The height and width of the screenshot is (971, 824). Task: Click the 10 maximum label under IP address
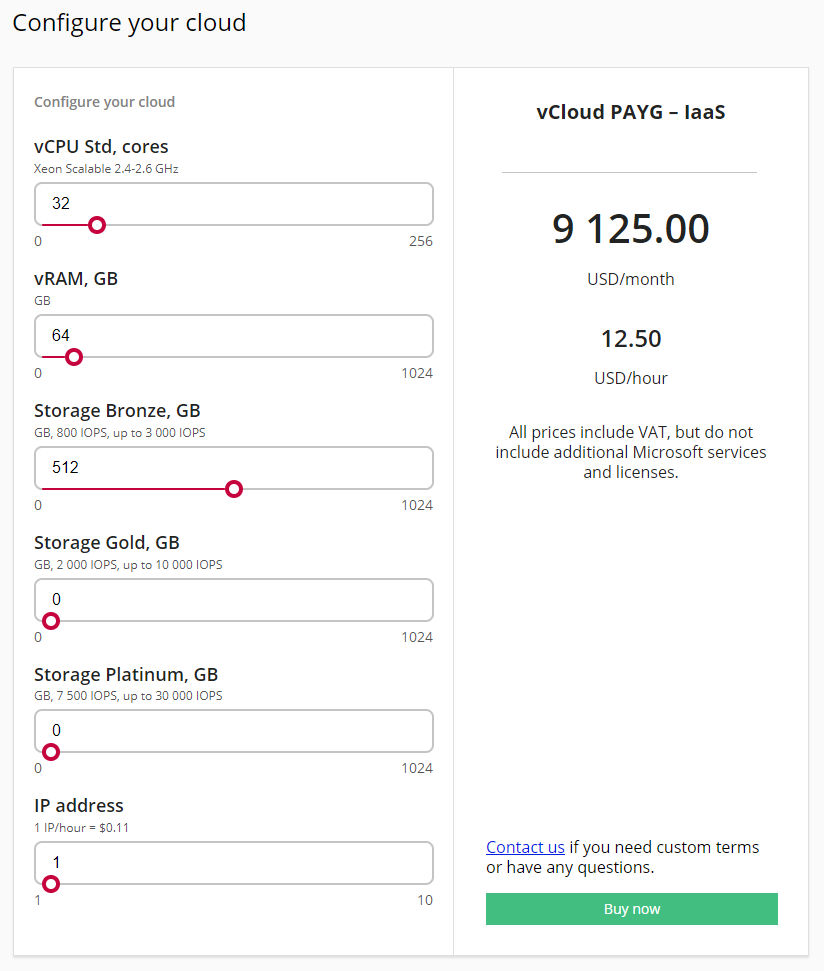click(425, 900)
